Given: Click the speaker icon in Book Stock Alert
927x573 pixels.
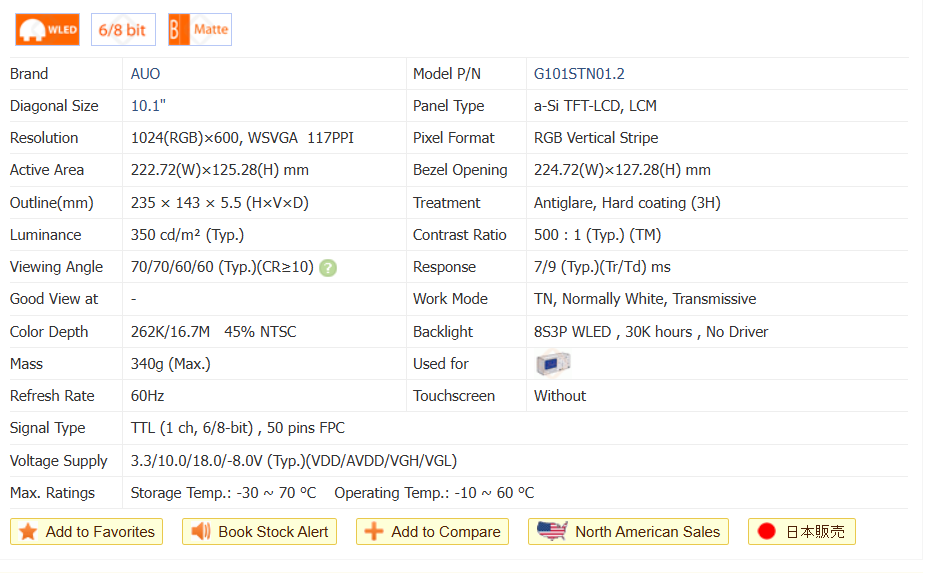Looking at the screenshot, I should tap(201, 532).
